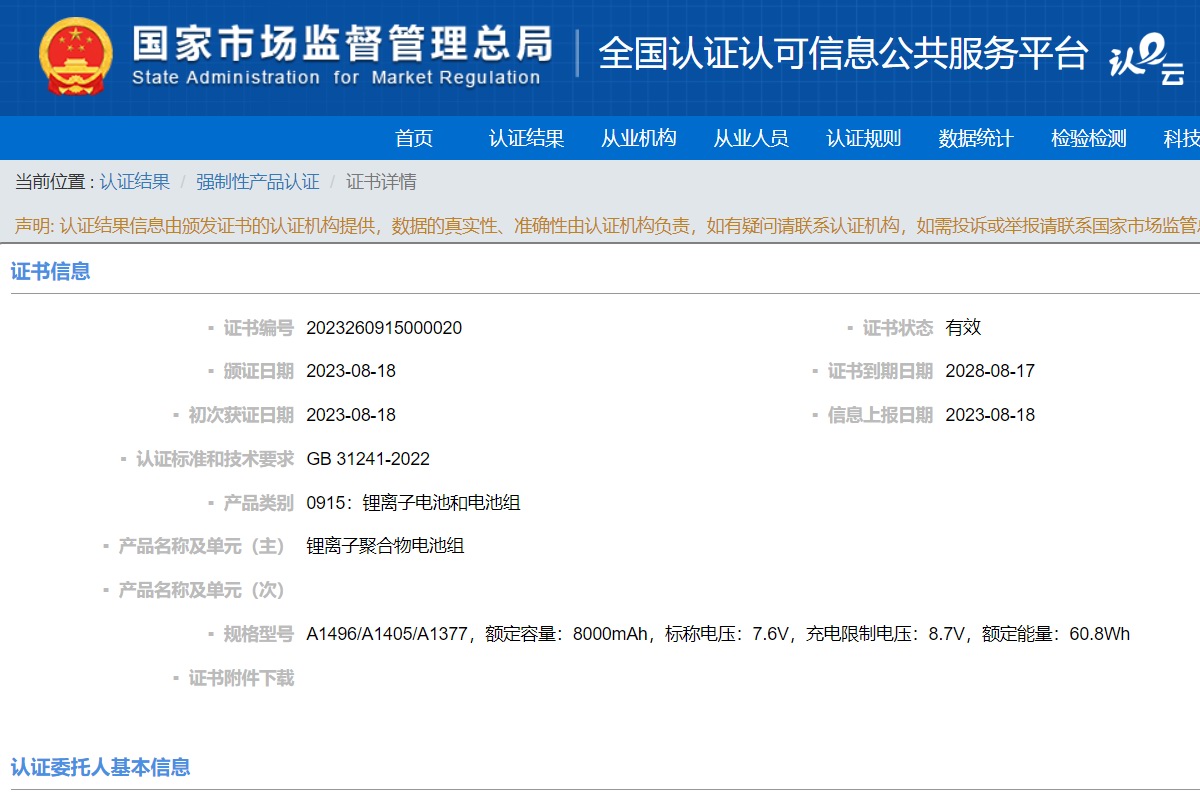Click the 证书信息 section header
The width and height of the screenshot is (1200, 800).
click(50, 271)
